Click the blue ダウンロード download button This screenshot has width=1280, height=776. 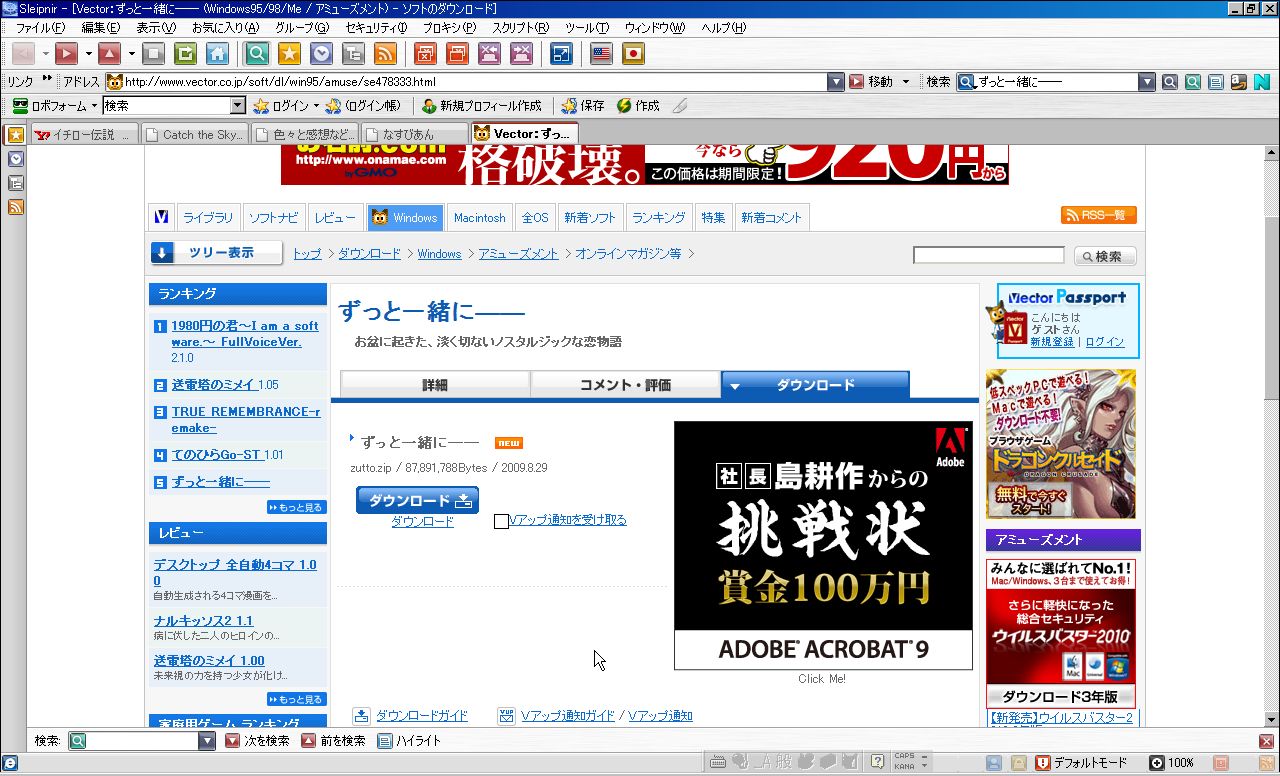point(417,500)
